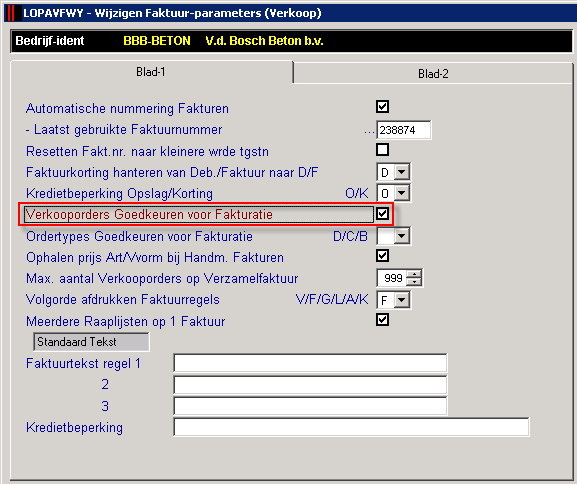Viewport: 577px width, 484px height.
Task: Focus the Faktuurtekst regel 2 field
Action: point(310,385)
